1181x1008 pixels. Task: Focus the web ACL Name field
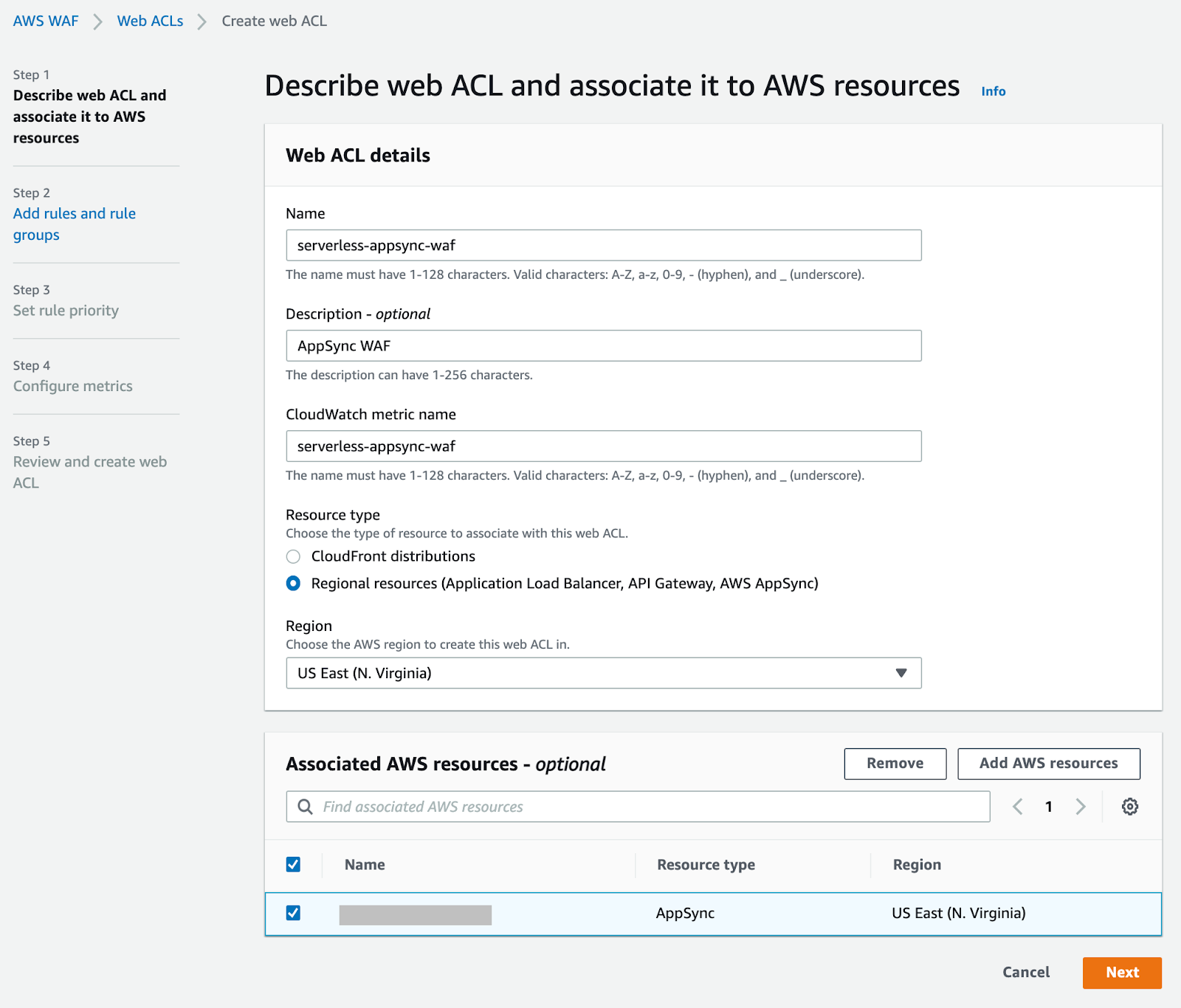click(603, 245)
